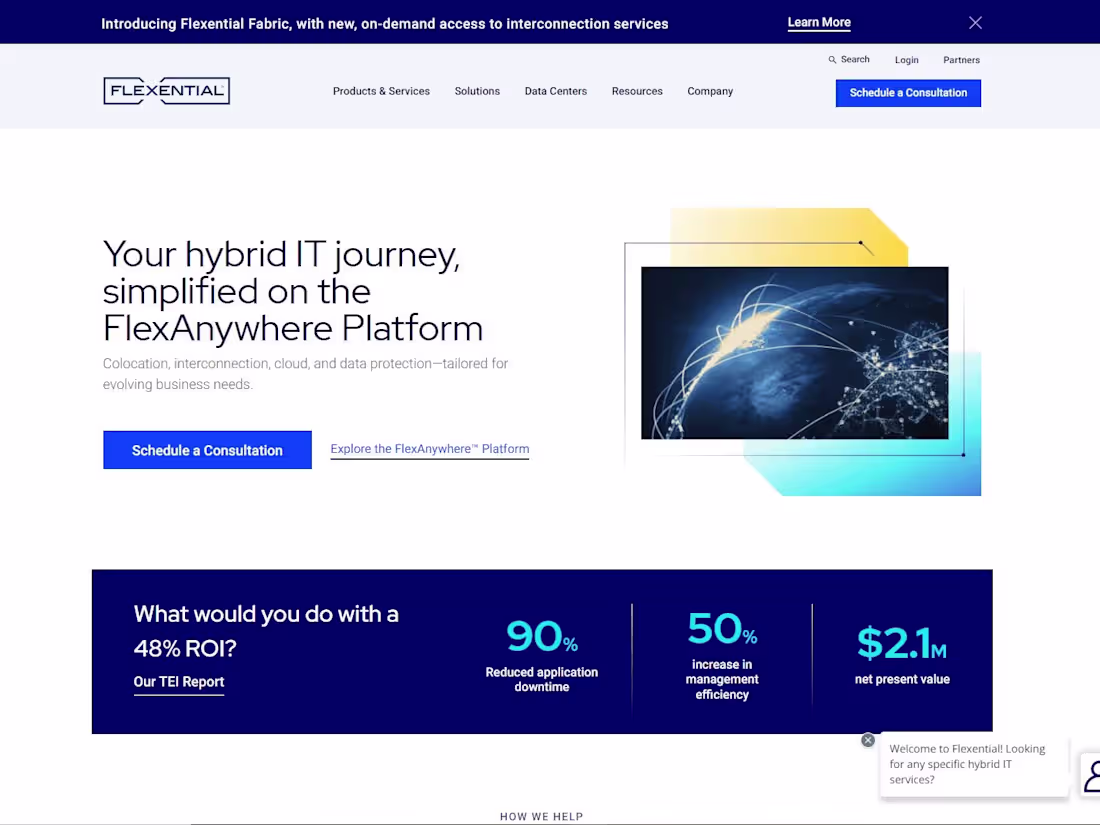Click the 90% reduced application downtime stat

coord(542,655)
